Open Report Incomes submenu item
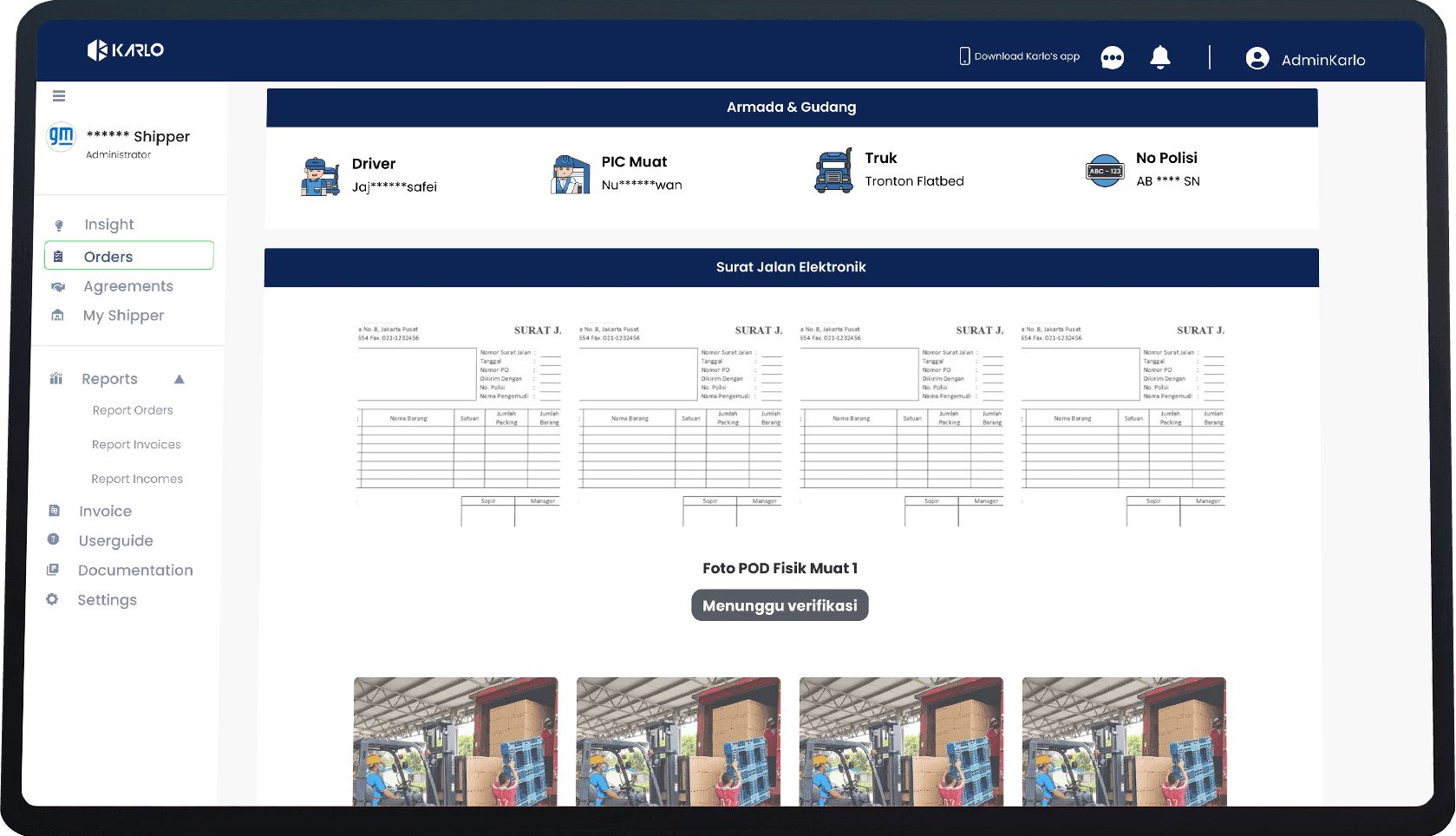 coord(137,479)
